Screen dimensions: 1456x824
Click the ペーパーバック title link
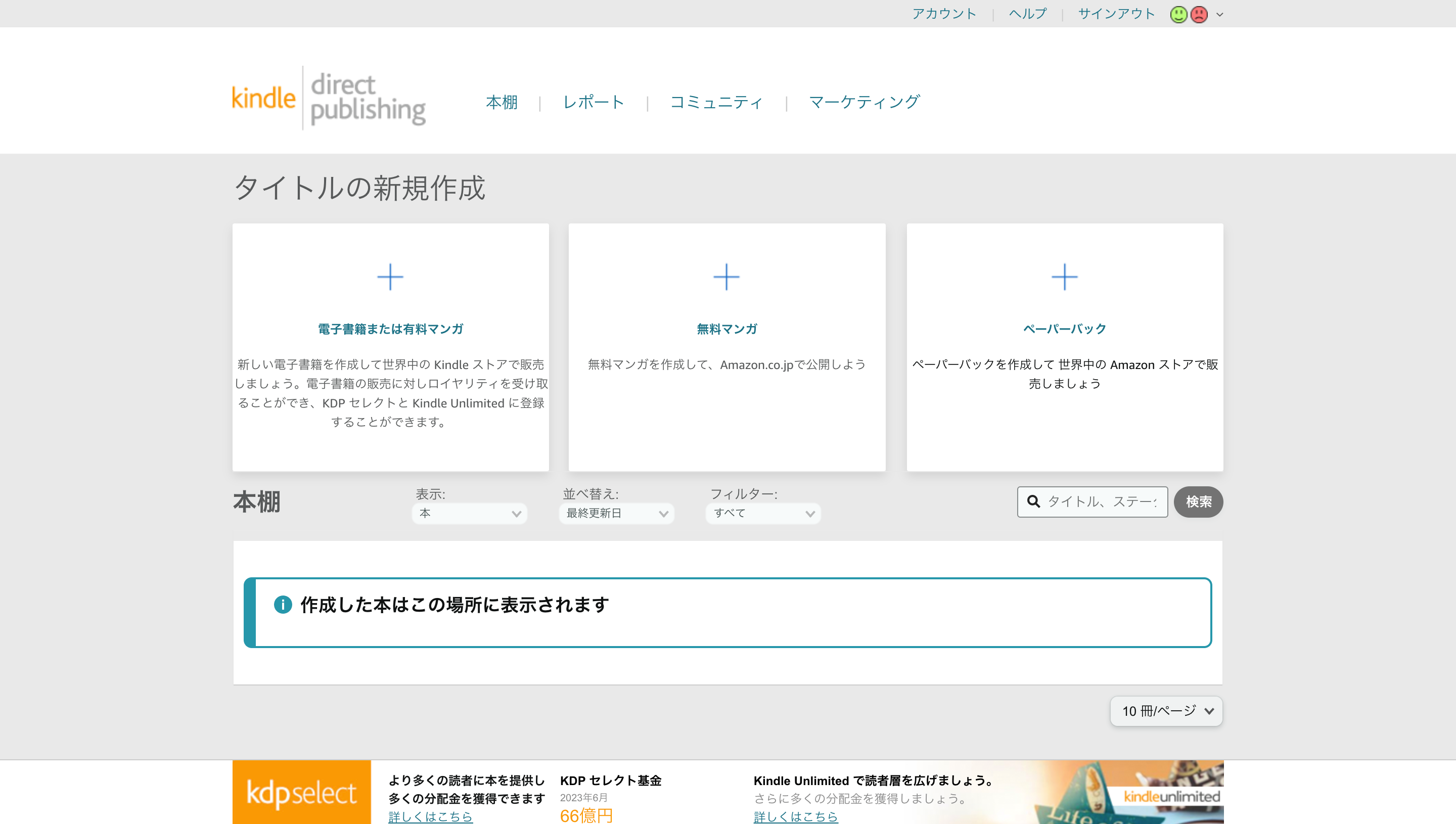click(x=1064, y=329)
